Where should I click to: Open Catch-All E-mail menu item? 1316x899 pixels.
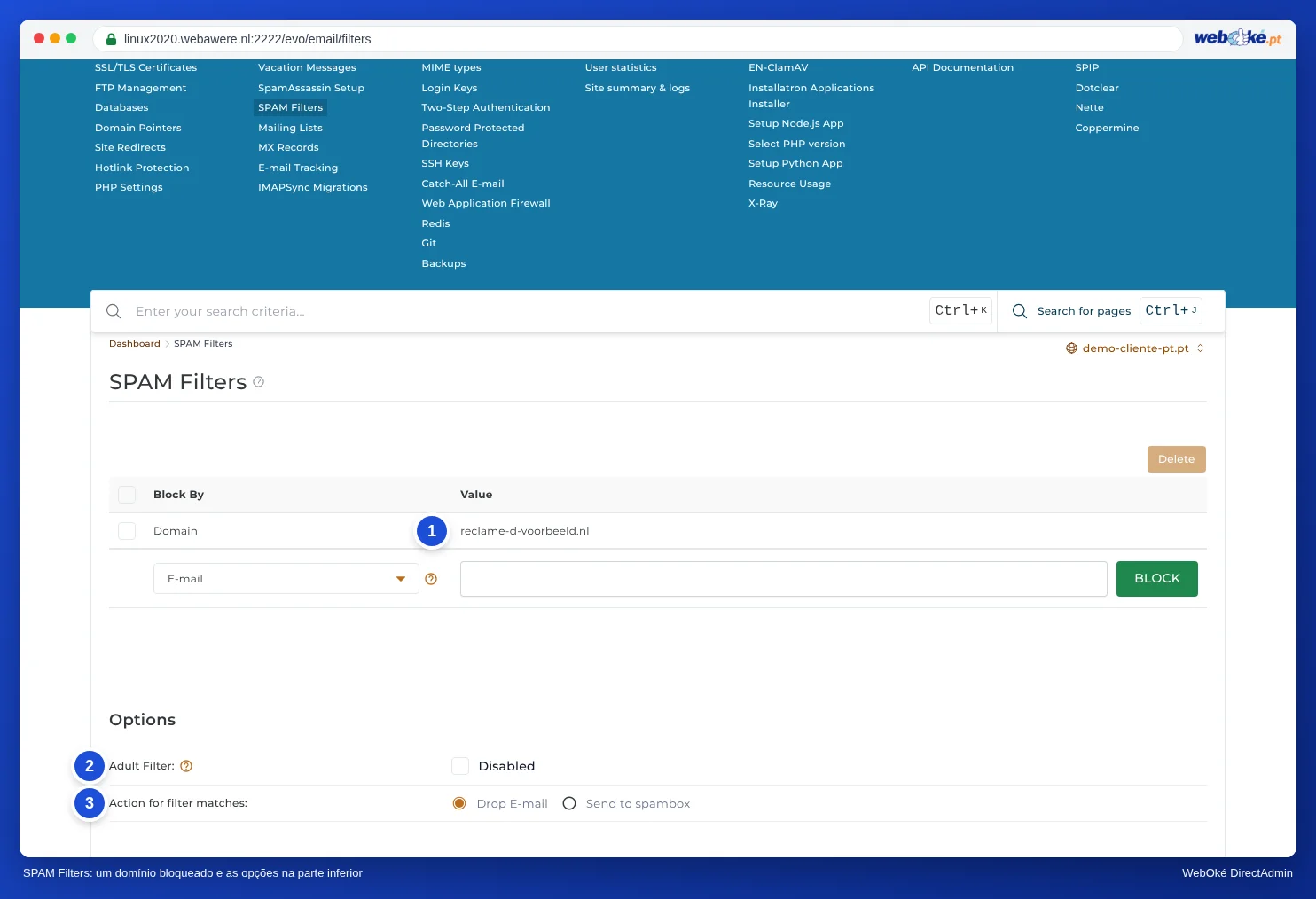[463, 184]
